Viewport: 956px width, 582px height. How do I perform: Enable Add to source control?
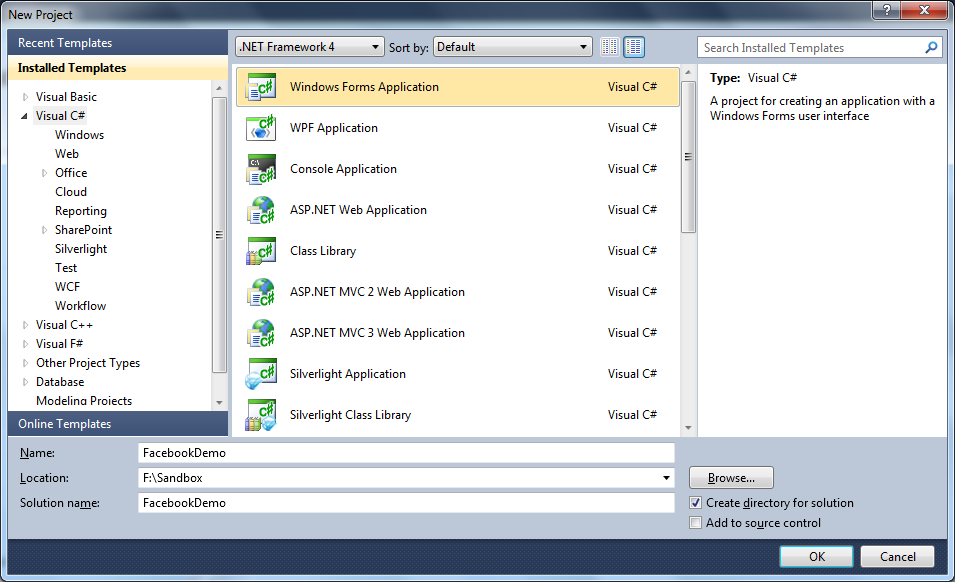click(695, 522)
